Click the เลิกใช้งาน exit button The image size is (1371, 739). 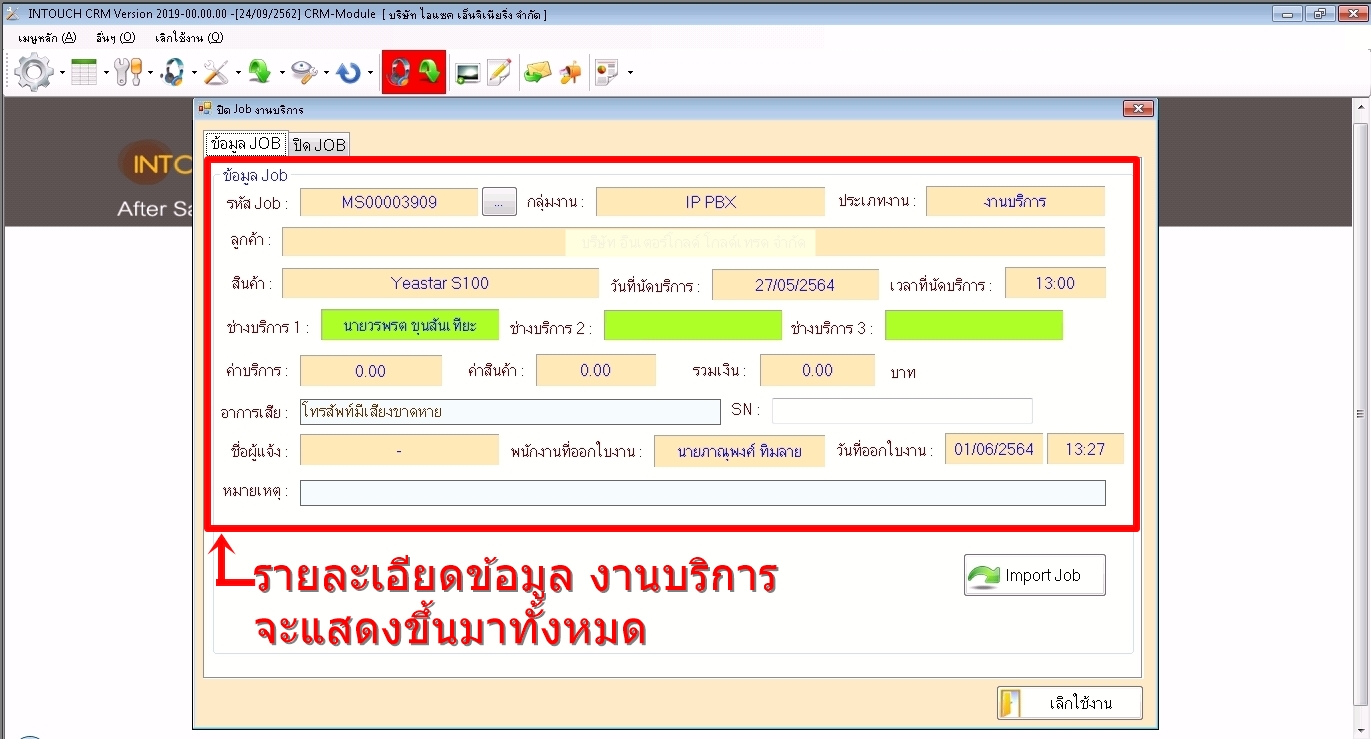click(x=1069, y=703)
